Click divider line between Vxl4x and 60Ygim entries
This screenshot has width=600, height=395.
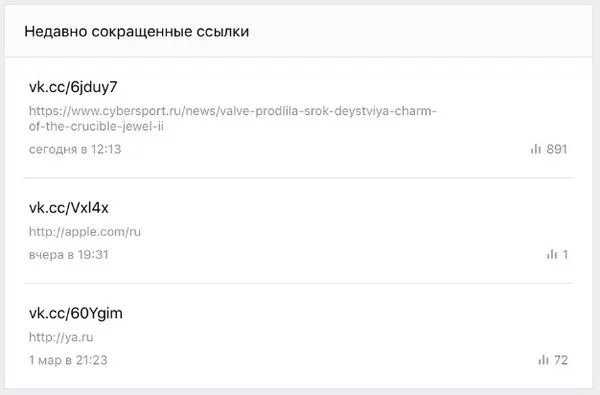[299, 283]
